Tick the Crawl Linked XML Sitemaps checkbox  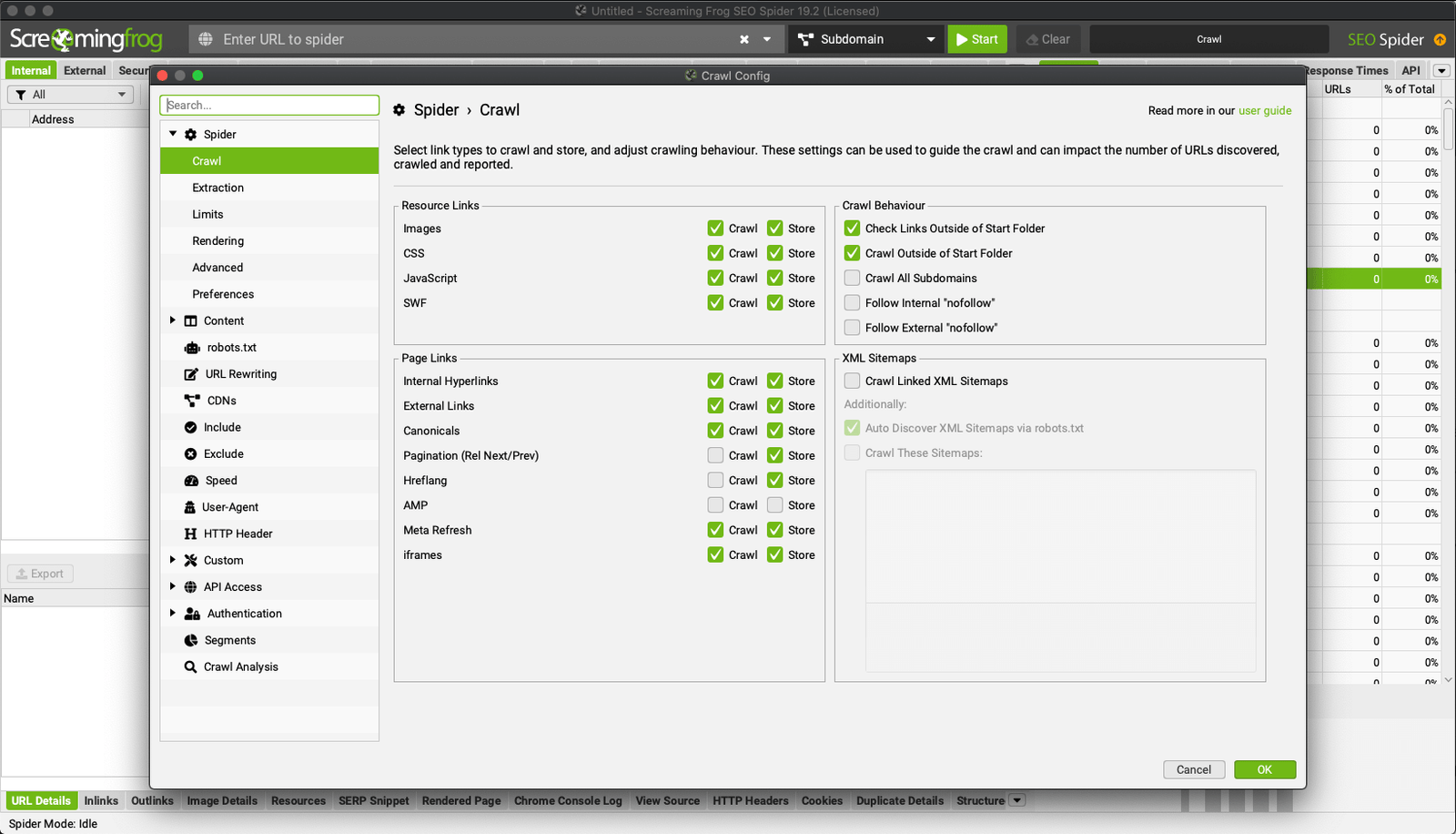tap(852, 381)
